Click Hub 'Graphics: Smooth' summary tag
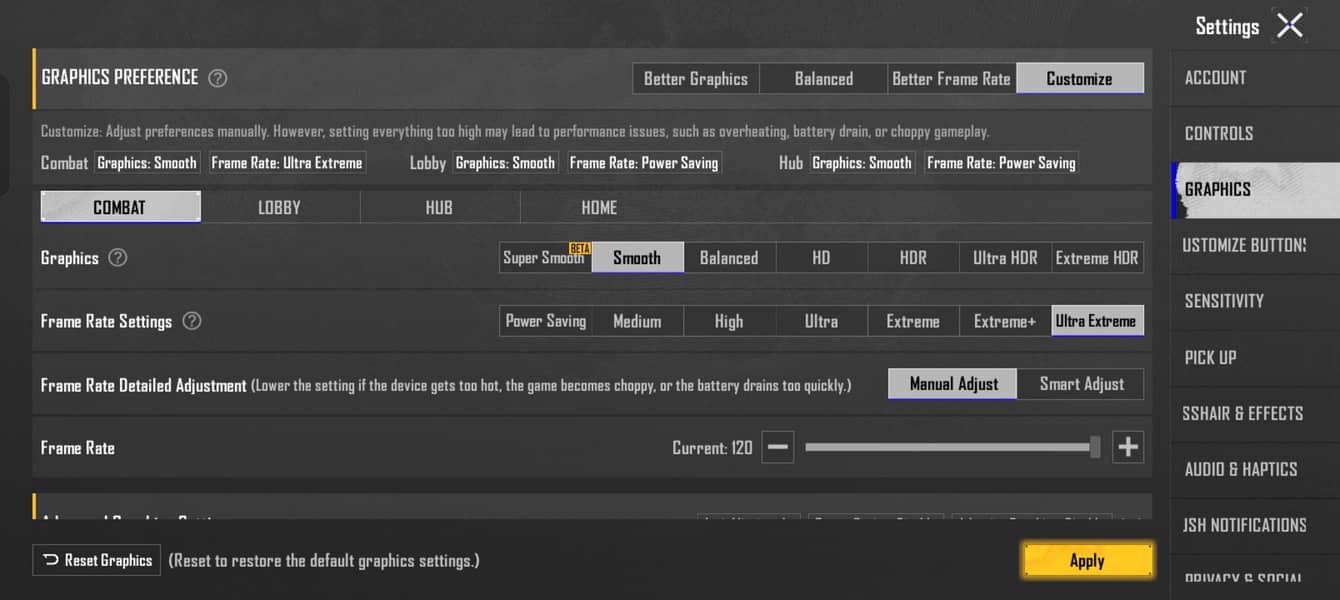 click(862, 163)
